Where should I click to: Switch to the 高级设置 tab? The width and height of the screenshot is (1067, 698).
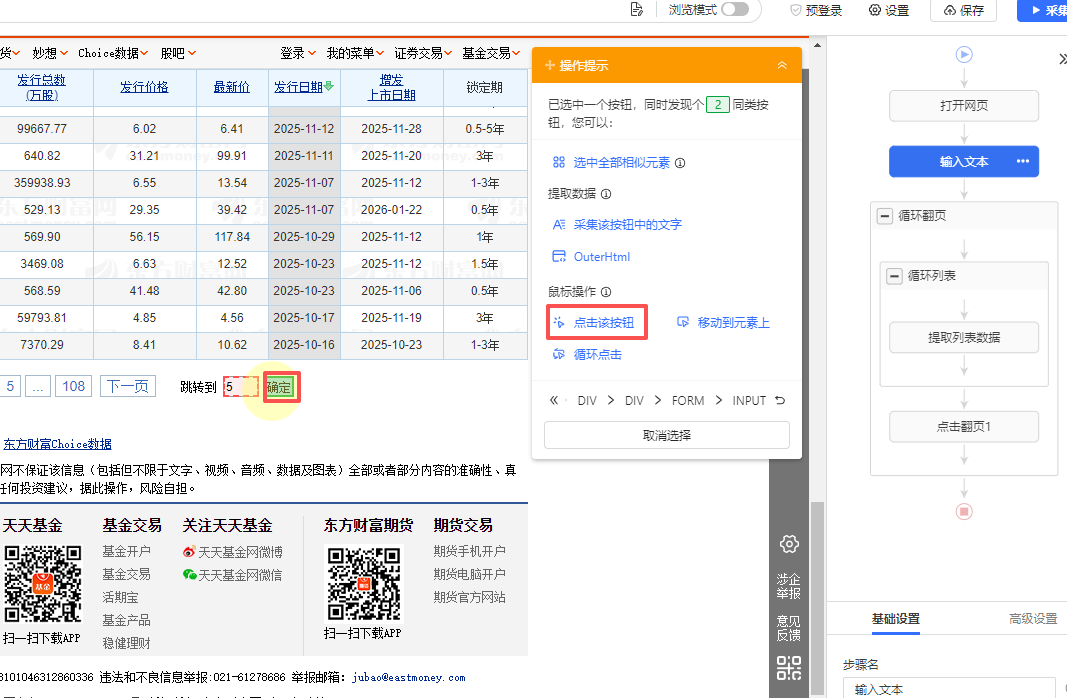1033,619
